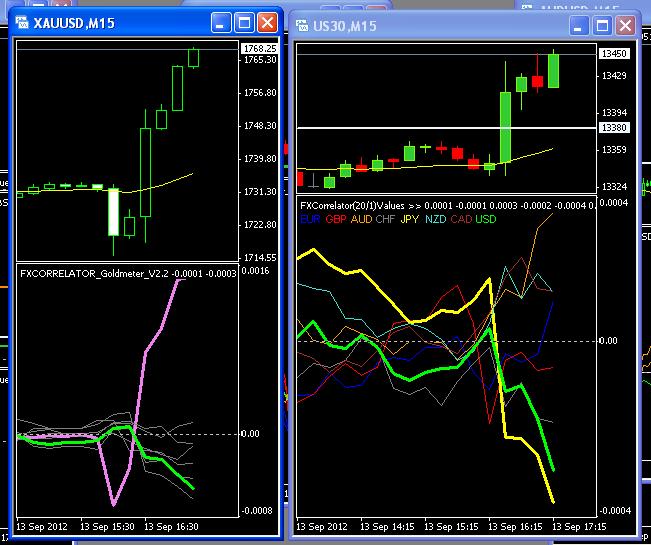Click the large white bearish XAUUSD candle
Image resolution: width=651 pixels, height=545 pixels.
113,212
